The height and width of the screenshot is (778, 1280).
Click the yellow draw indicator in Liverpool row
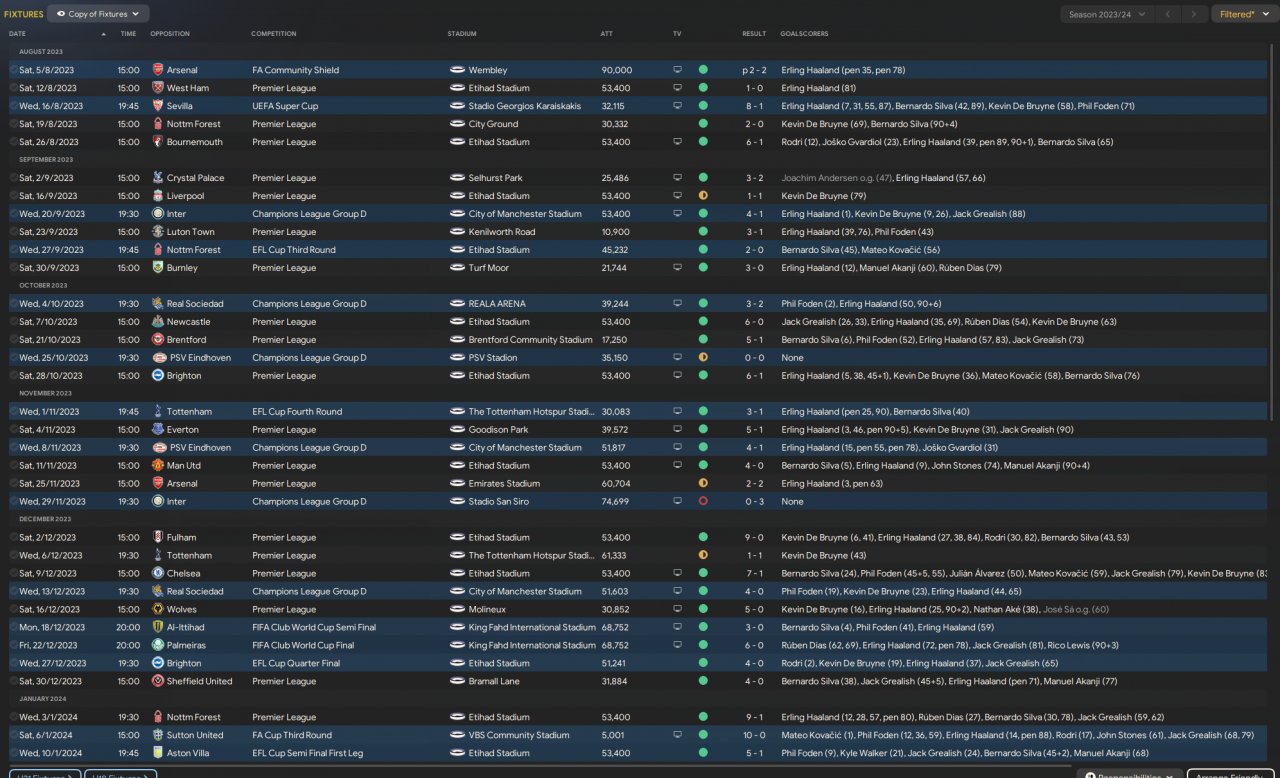tap(703, 196)
